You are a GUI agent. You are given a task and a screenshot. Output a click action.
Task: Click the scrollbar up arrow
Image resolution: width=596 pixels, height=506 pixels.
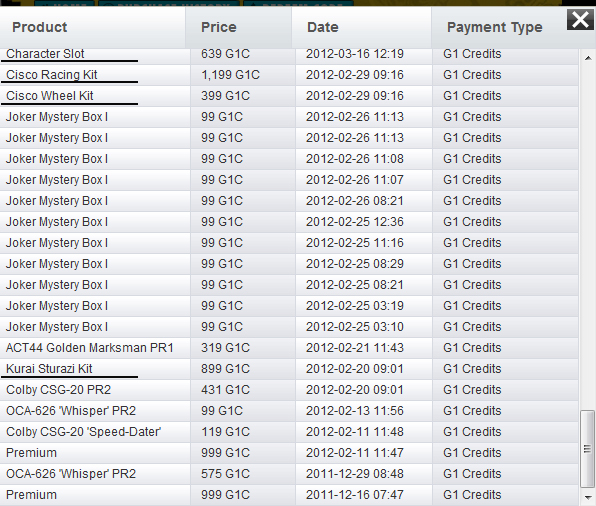click(x=588, y=58)
